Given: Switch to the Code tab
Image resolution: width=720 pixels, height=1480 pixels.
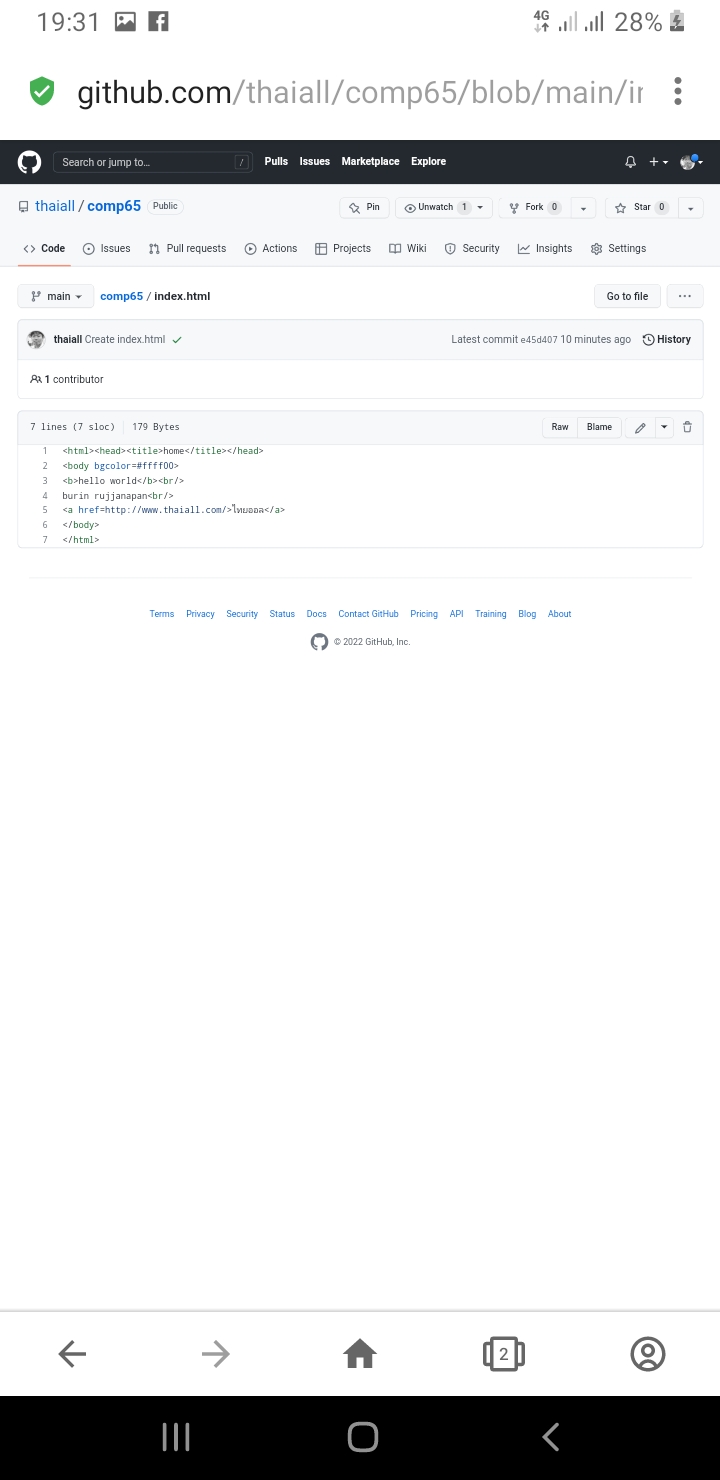Looking at the screenshot, I should pyautogui.click(x=45, y=248).
